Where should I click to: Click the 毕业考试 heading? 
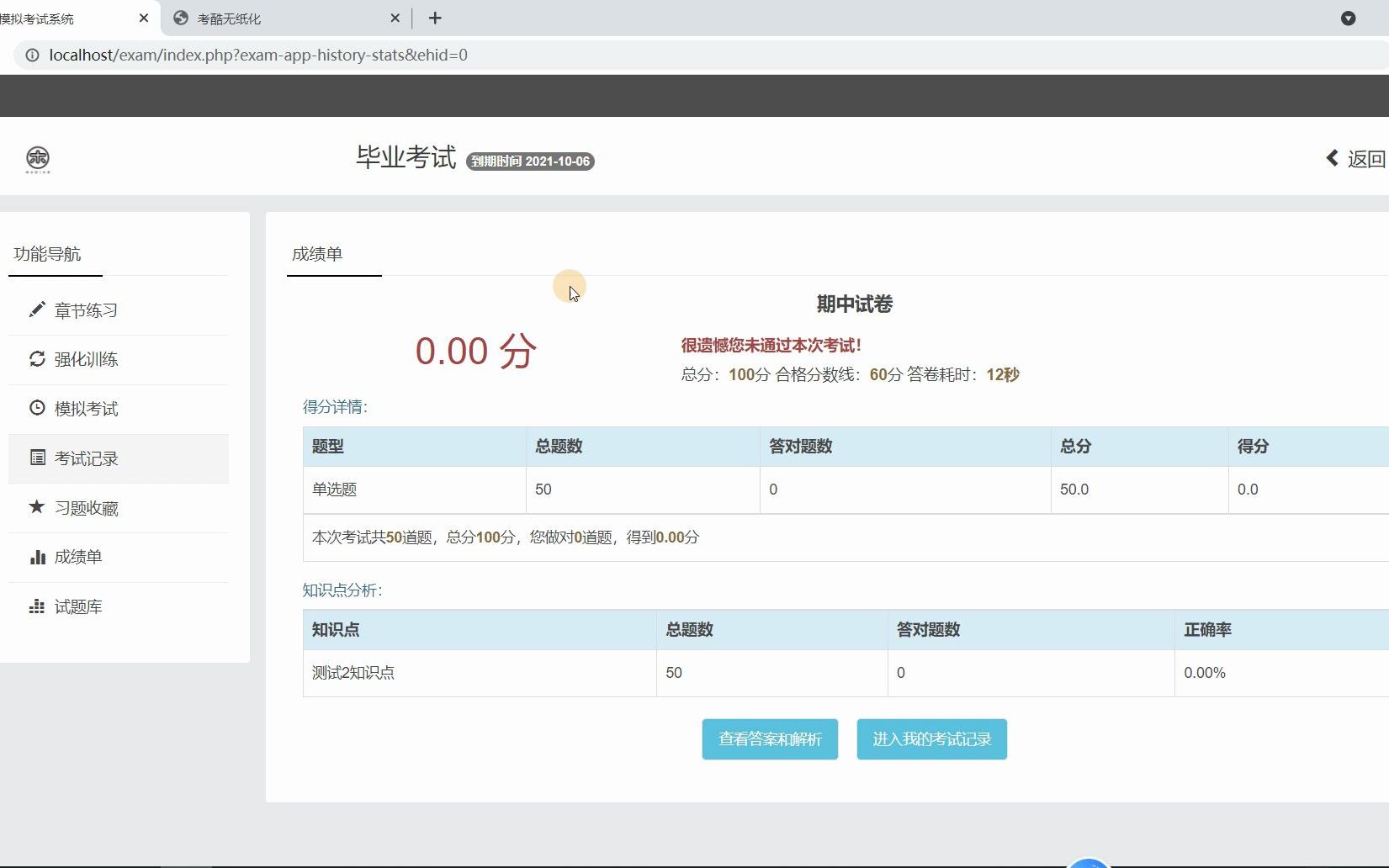[x=406, y=157]
